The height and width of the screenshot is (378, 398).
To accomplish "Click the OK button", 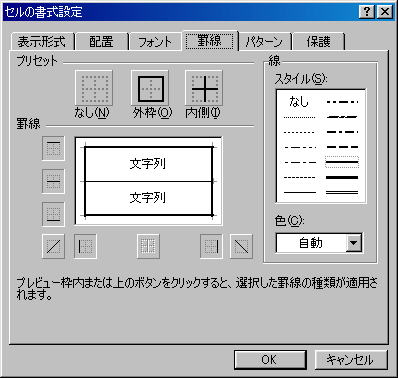I will [270, 360].
